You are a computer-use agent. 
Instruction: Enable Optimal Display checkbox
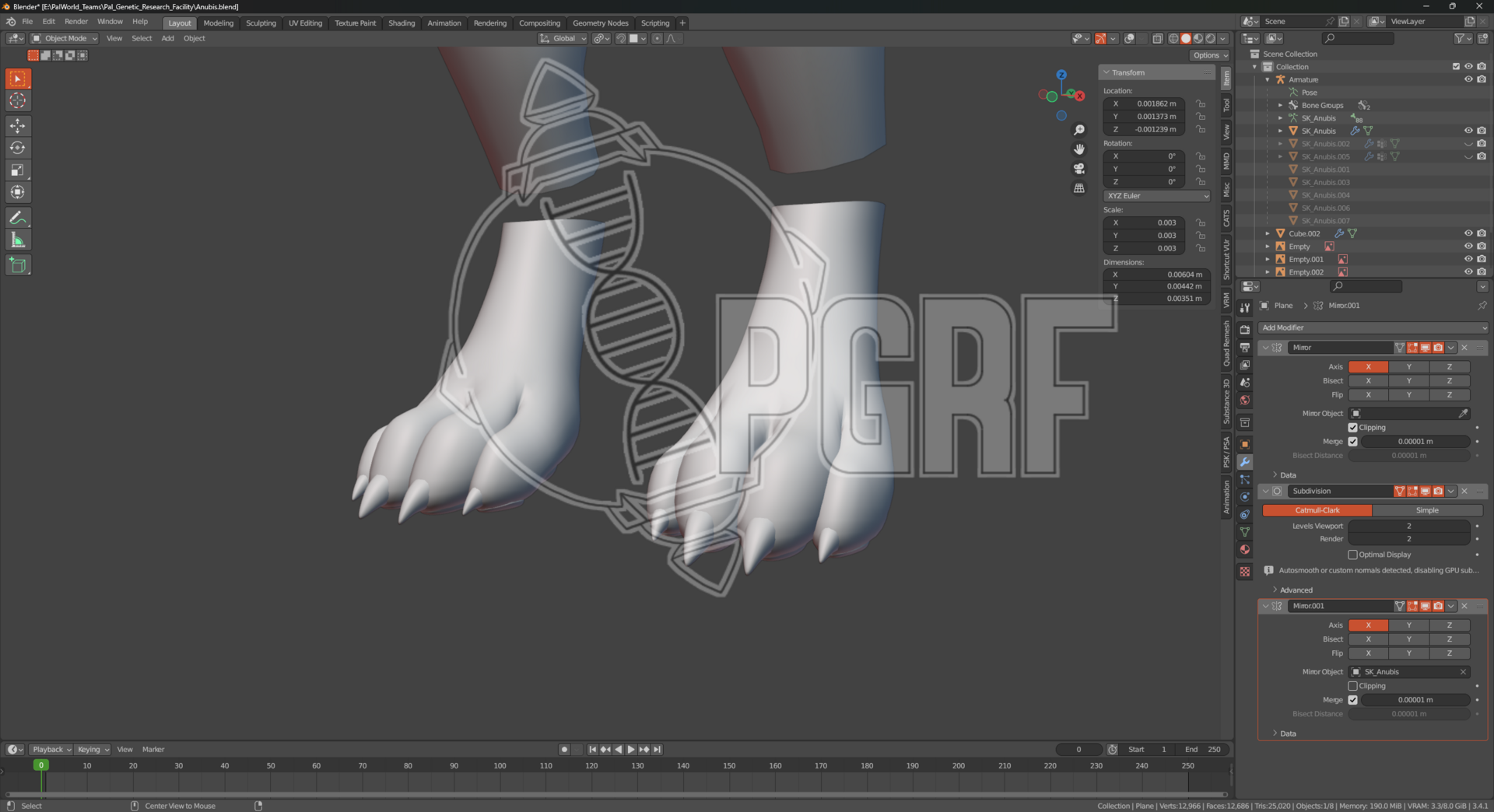tap(1352, 555)
